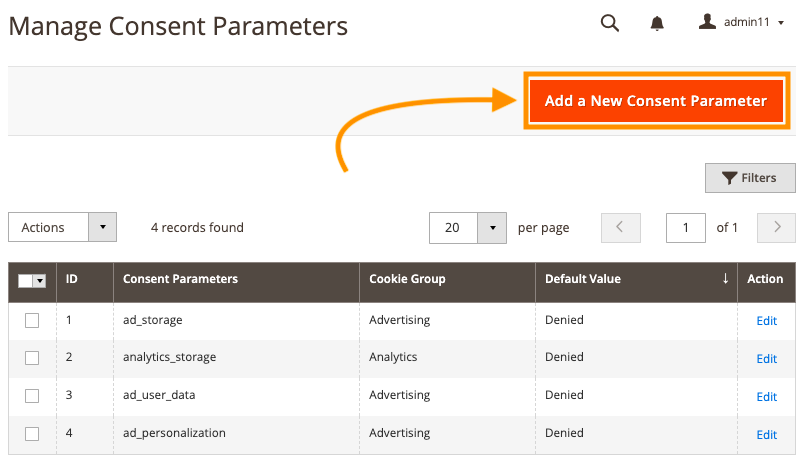This screenshot has height=468, width=805.
Task: Open the notifications bell
Action: coord(657,23)
